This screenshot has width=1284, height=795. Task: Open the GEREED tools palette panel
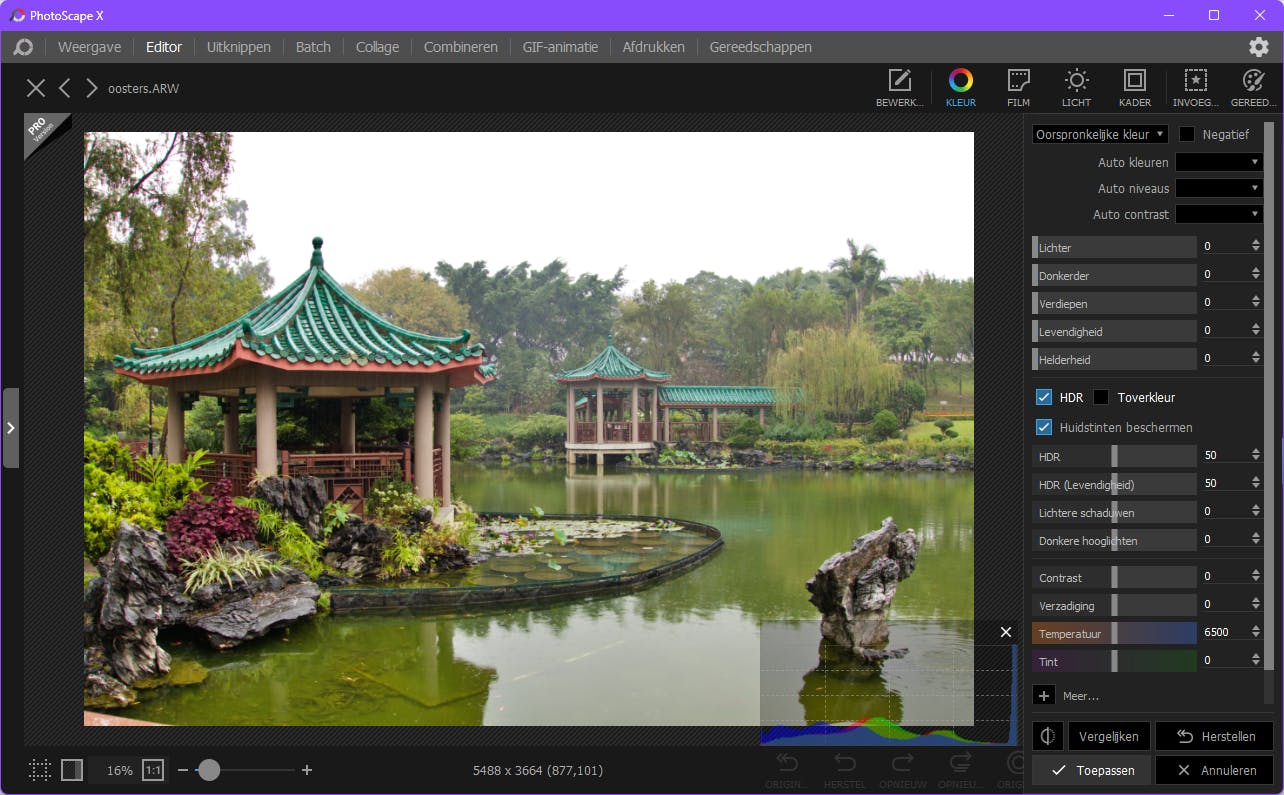click(1253, 88)
